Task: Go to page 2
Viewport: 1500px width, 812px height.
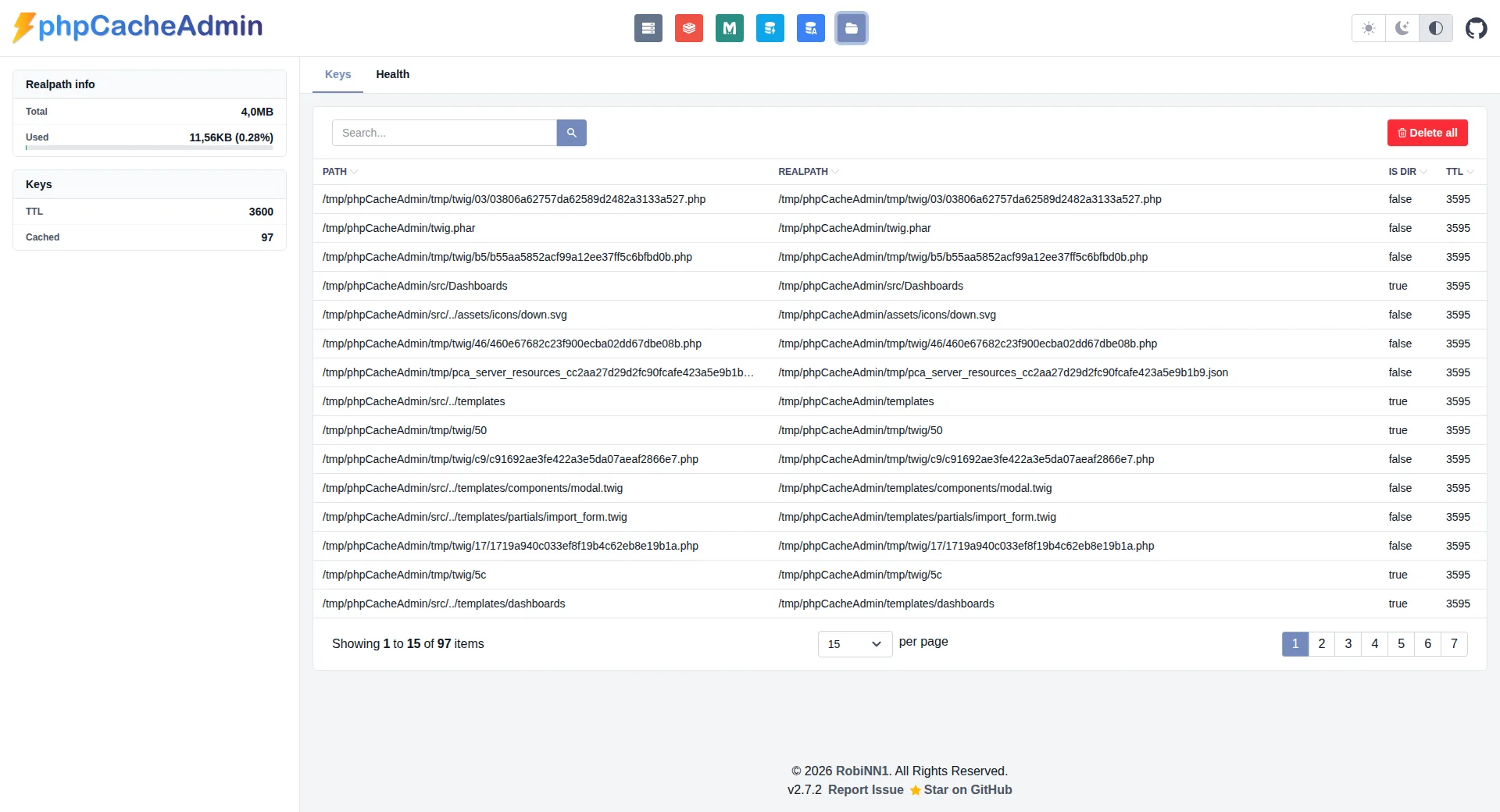Action: click(1322, 644)
